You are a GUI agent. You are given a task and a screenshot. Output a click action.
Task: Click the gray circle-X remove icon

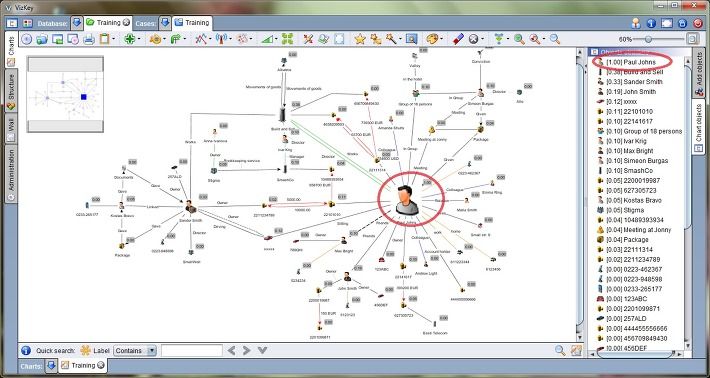point(474,39)
